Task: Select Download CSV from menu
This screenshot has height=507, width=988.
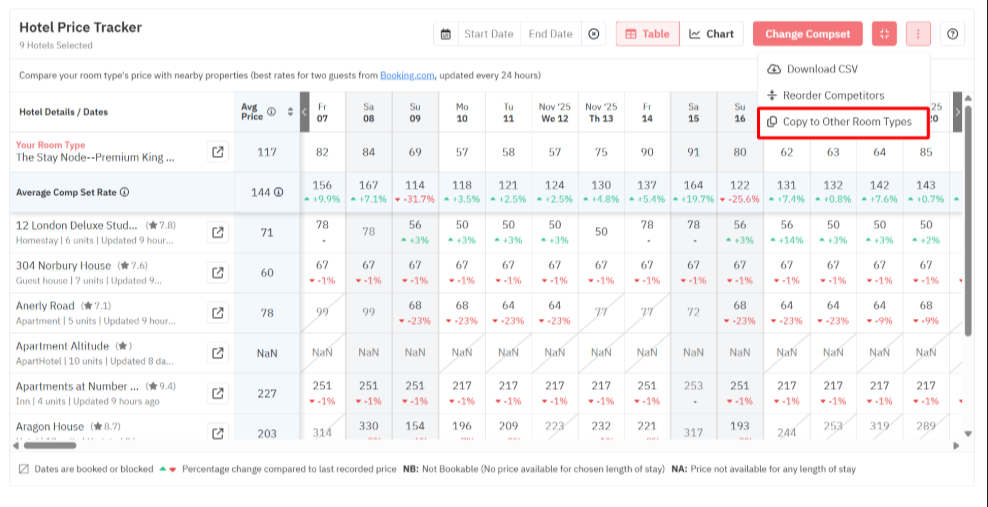Action: pos(821,69)
